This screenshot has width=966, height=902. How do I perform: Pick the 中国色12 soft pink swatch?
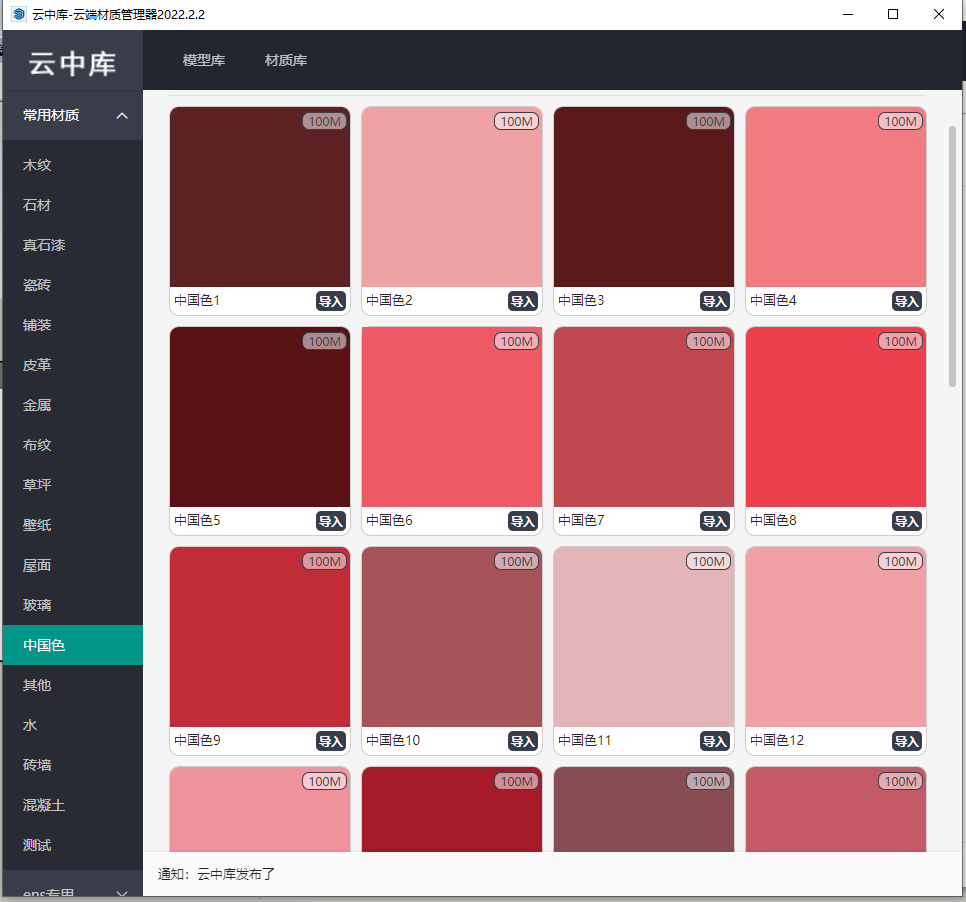tap(836, 637)
